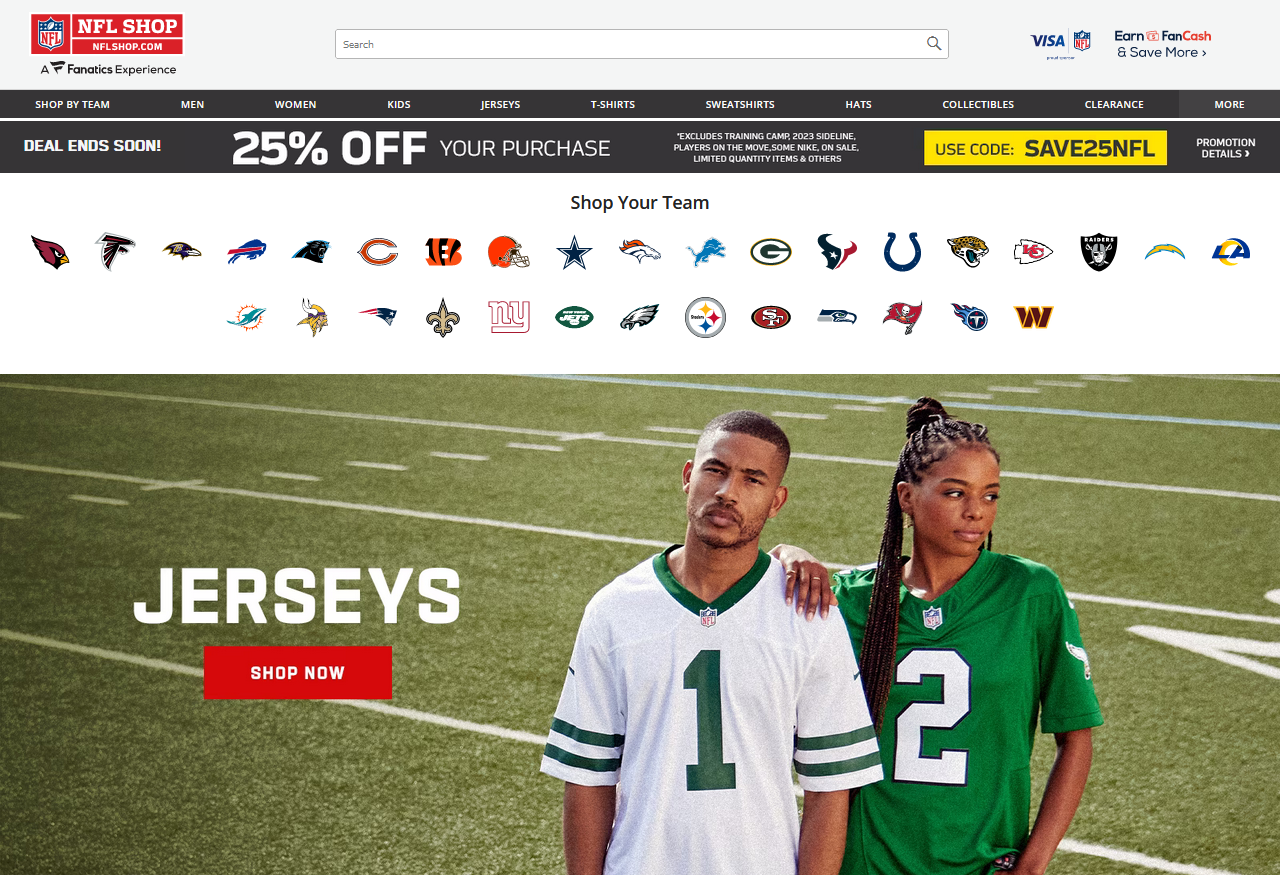
Task: Go to the Clearance menu item
Action: tap(1114, 104)
